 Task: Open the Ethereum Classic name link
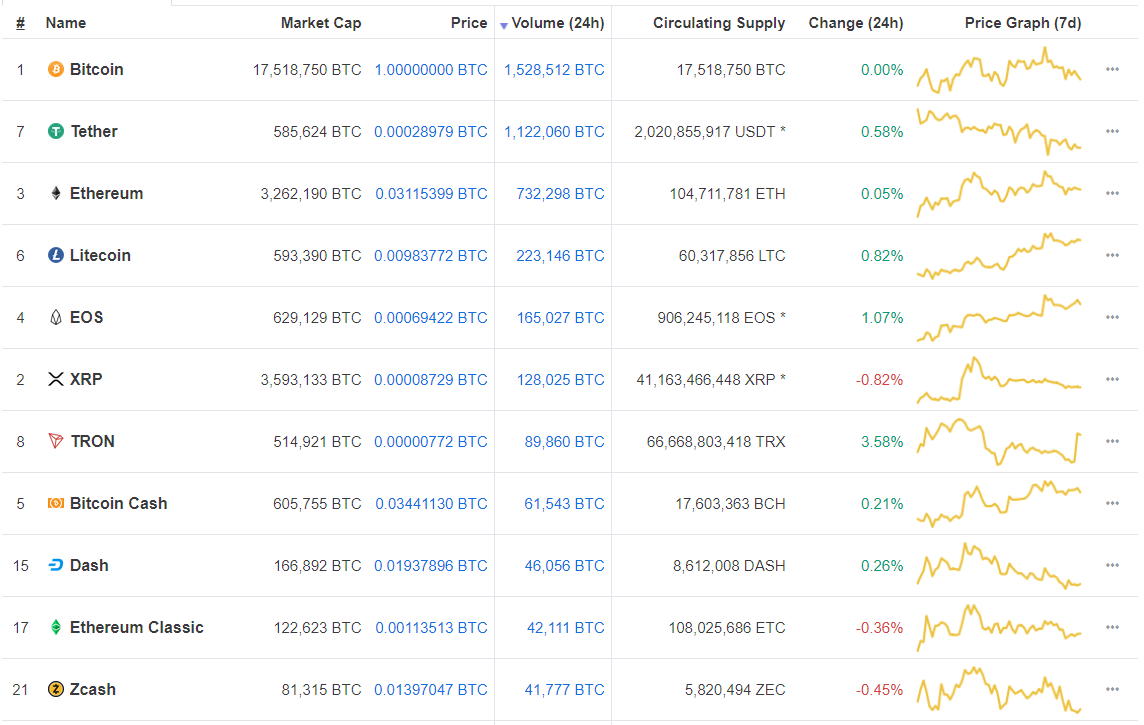(x=136, y=628)
